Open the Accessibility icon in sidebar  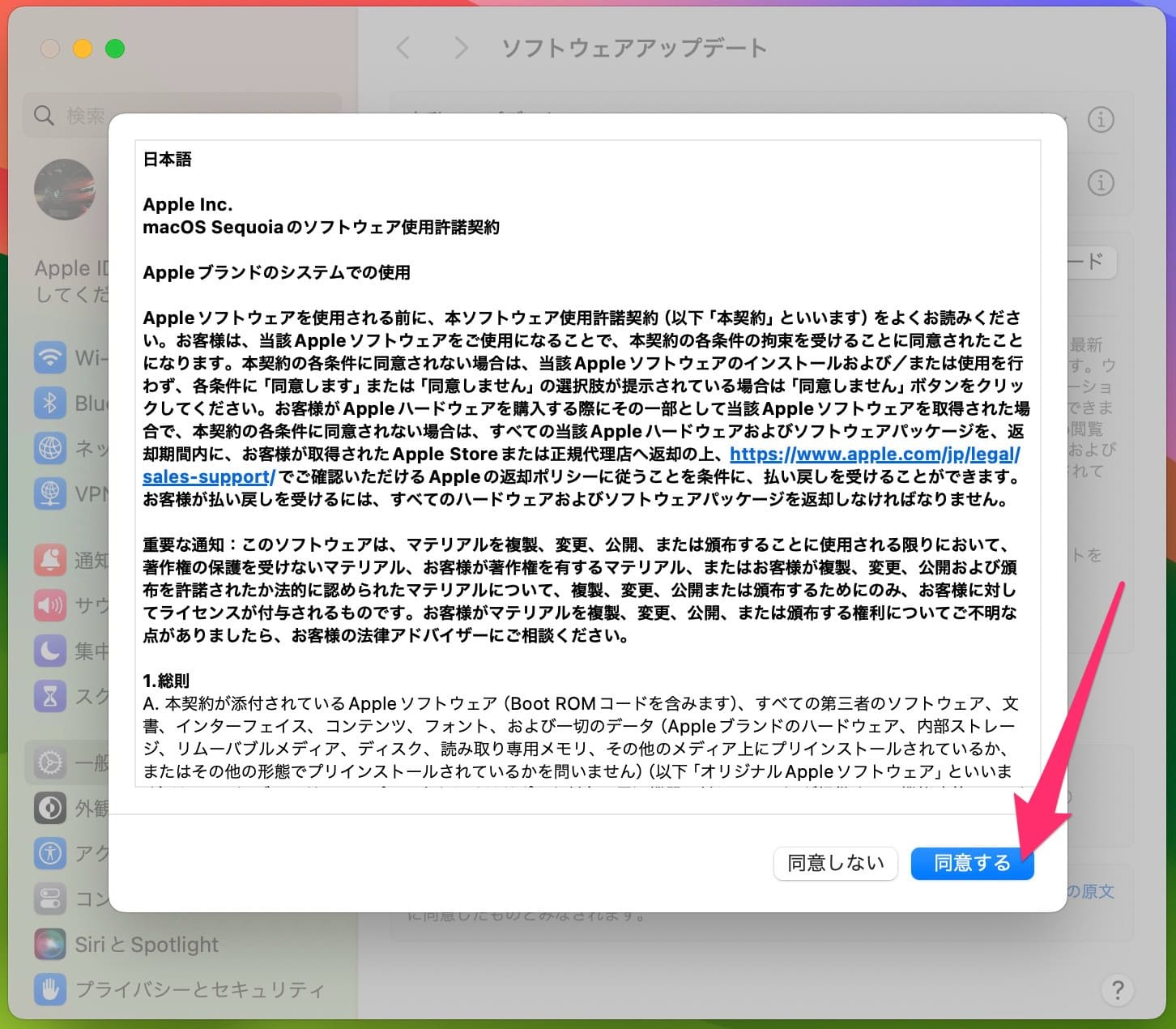[50, 853]
